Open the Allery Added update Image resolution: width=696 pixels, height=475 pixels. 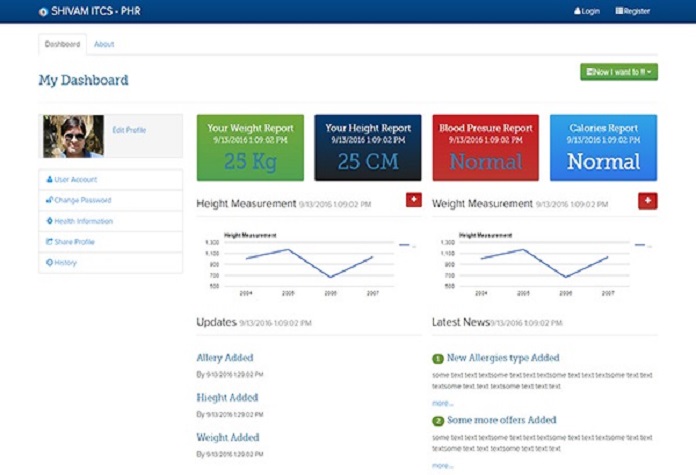click(x=225, y=357)
